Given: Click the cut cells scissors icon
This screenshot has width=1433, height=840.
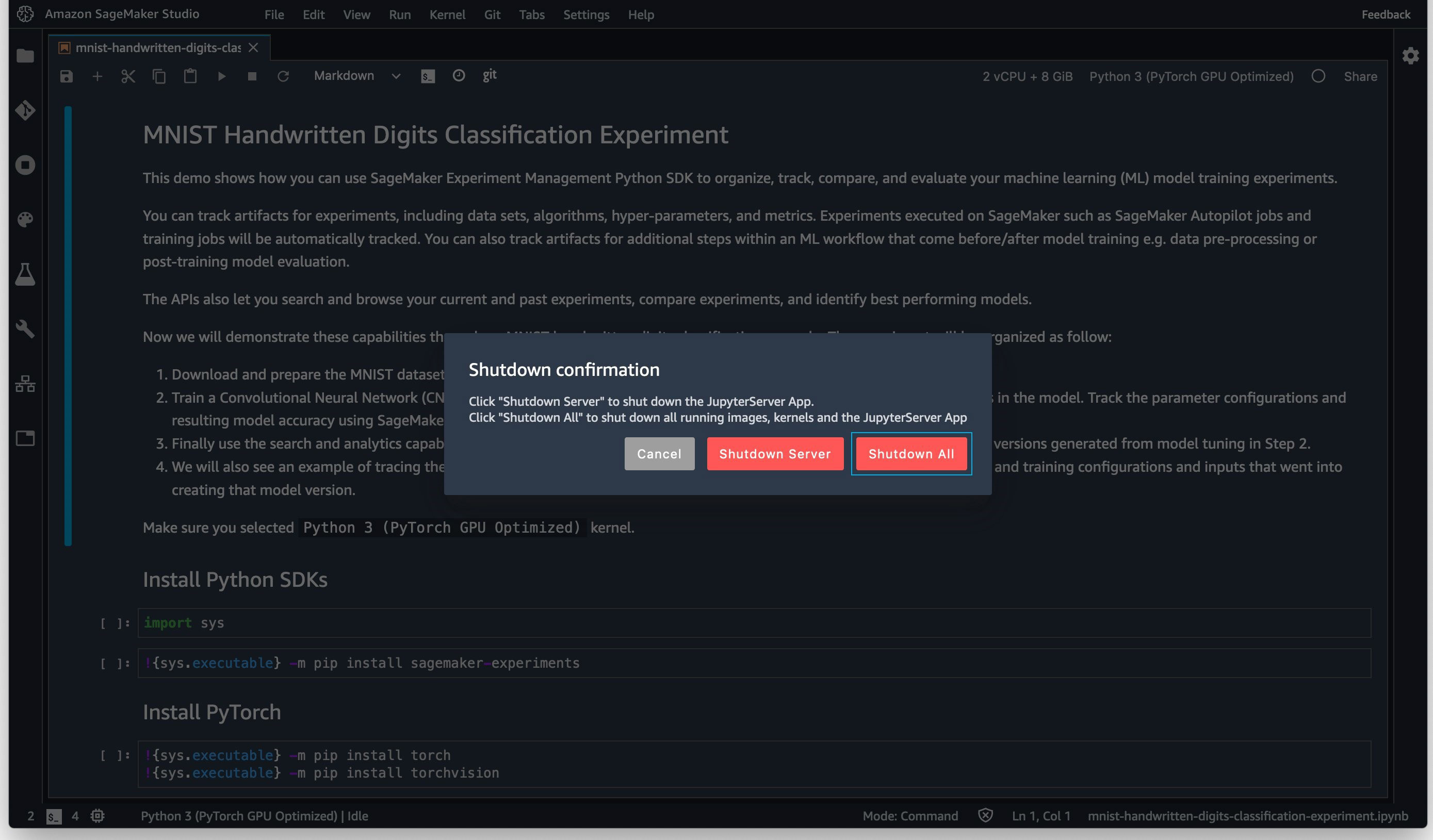Looking at the screenshot, I should (x=128, y=76).
